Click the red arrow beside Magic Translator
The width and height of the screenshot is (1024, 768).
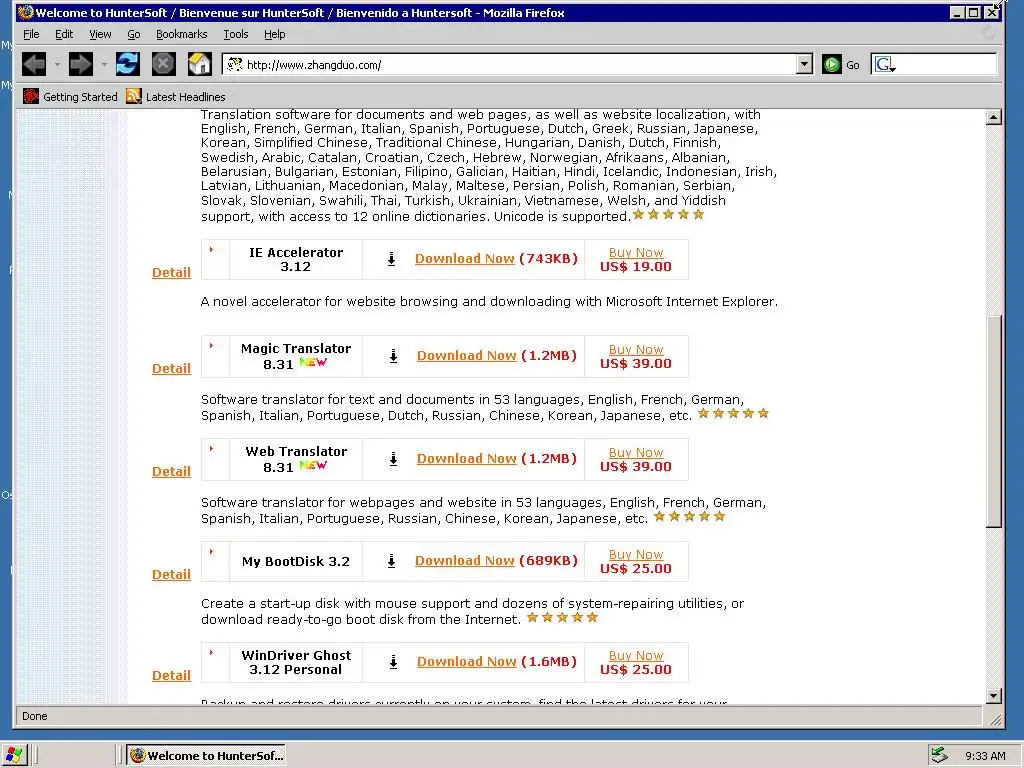[x=212, y=345]
